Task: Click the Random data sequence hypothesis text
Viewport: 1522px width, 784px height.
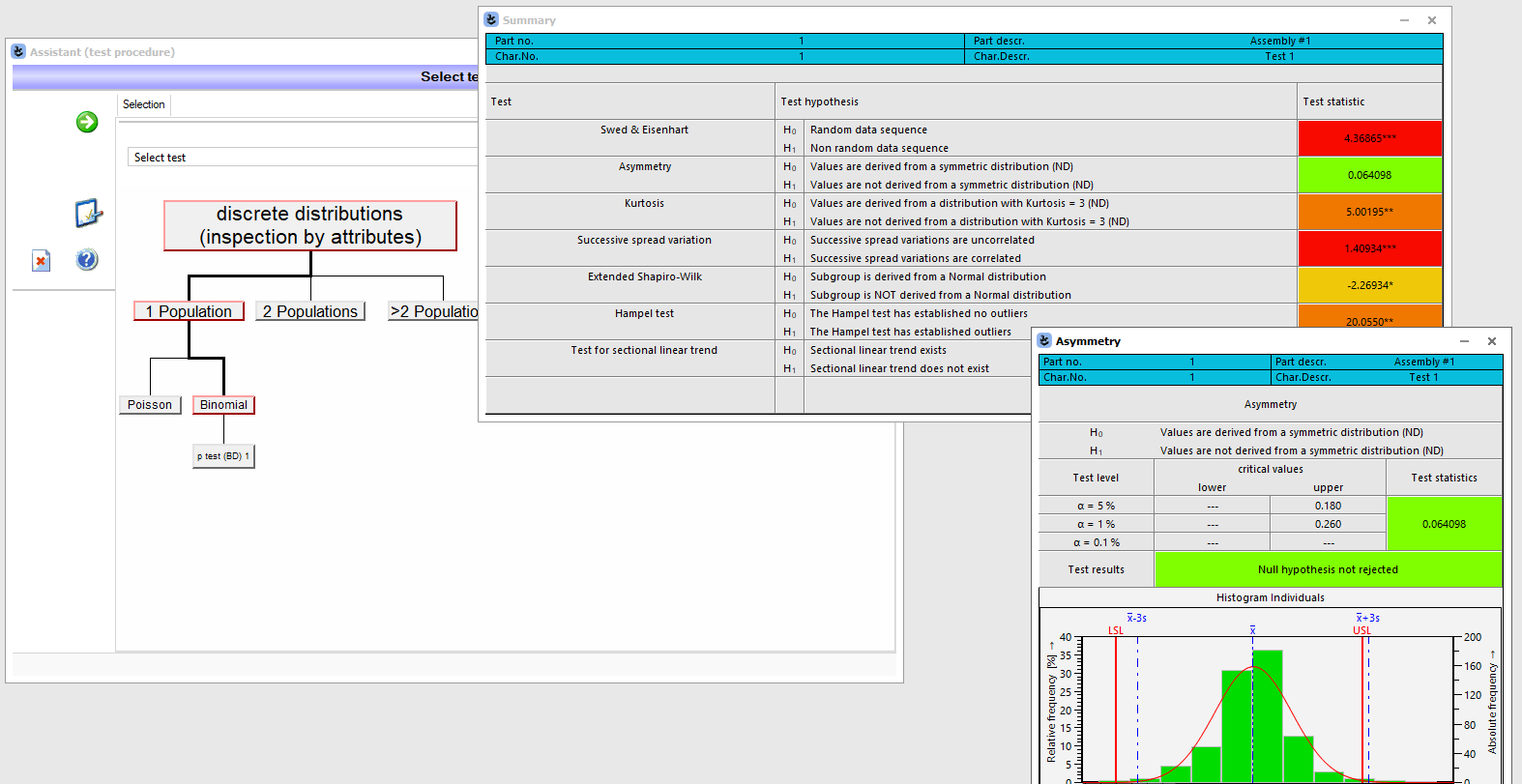Action: pos(868,130)
